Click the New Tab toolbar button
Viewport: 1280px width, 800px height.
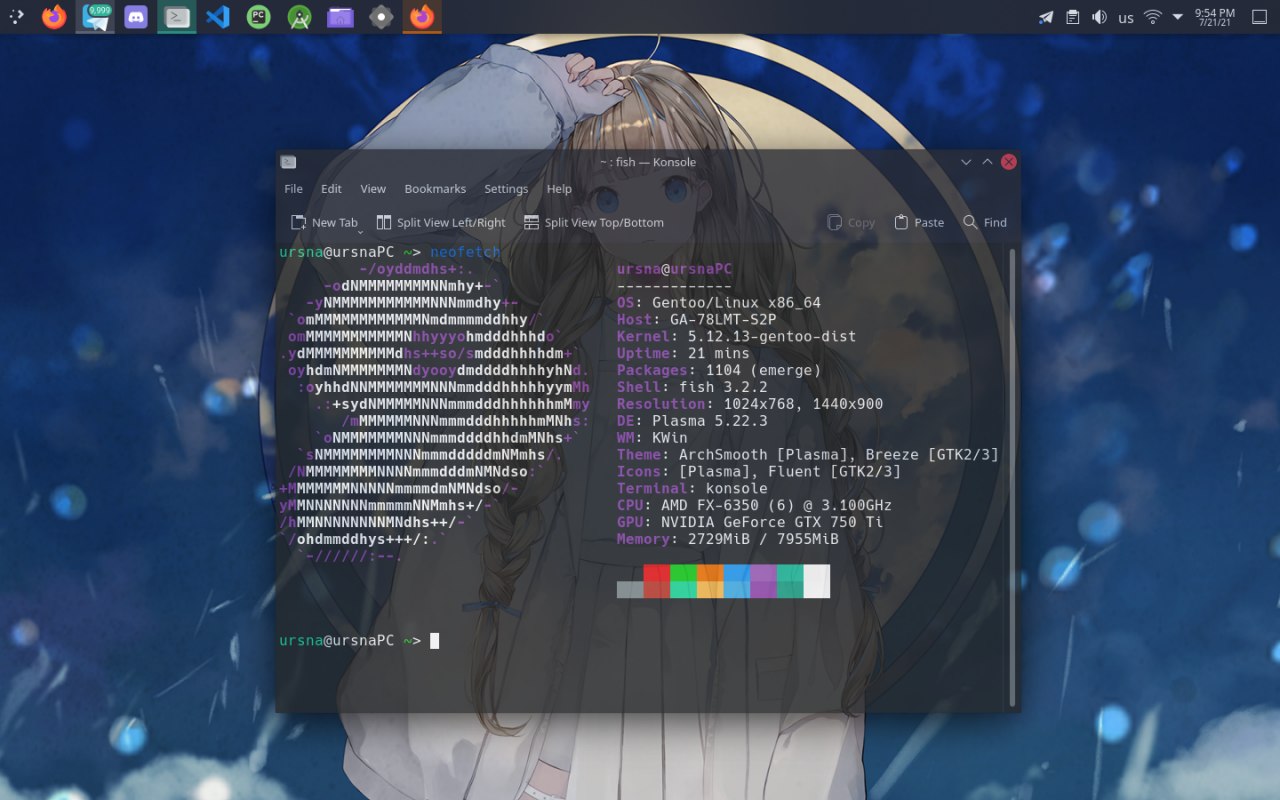click(323, 223)
